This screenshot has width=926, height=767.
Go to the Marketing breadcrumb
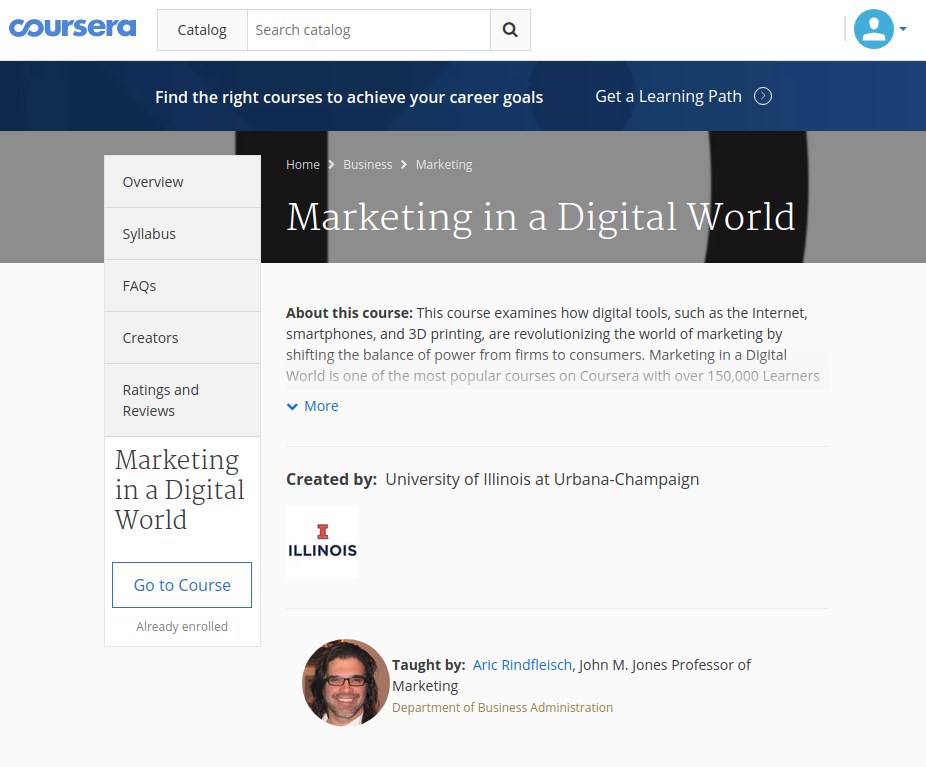[444, 165]
